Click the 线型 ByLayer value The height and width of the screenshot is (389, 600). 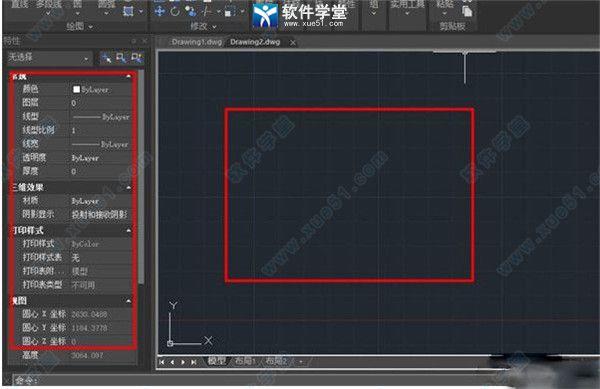tap(101, 117)
